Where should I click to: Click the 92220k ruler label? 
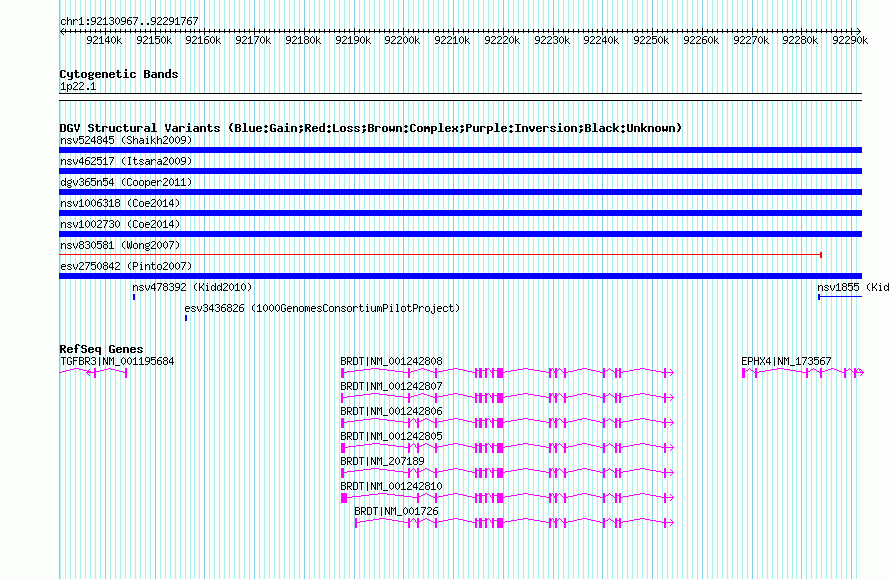pyautogui.click(x=502, y=40)
